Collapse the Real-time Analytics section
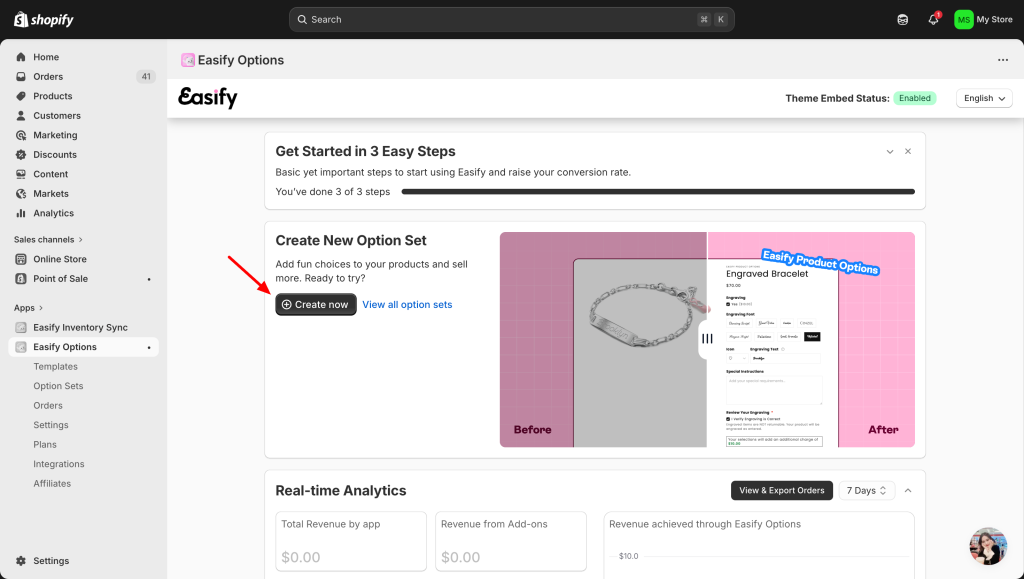Viewport: 1024px width, 579px height. coord(908,491)
